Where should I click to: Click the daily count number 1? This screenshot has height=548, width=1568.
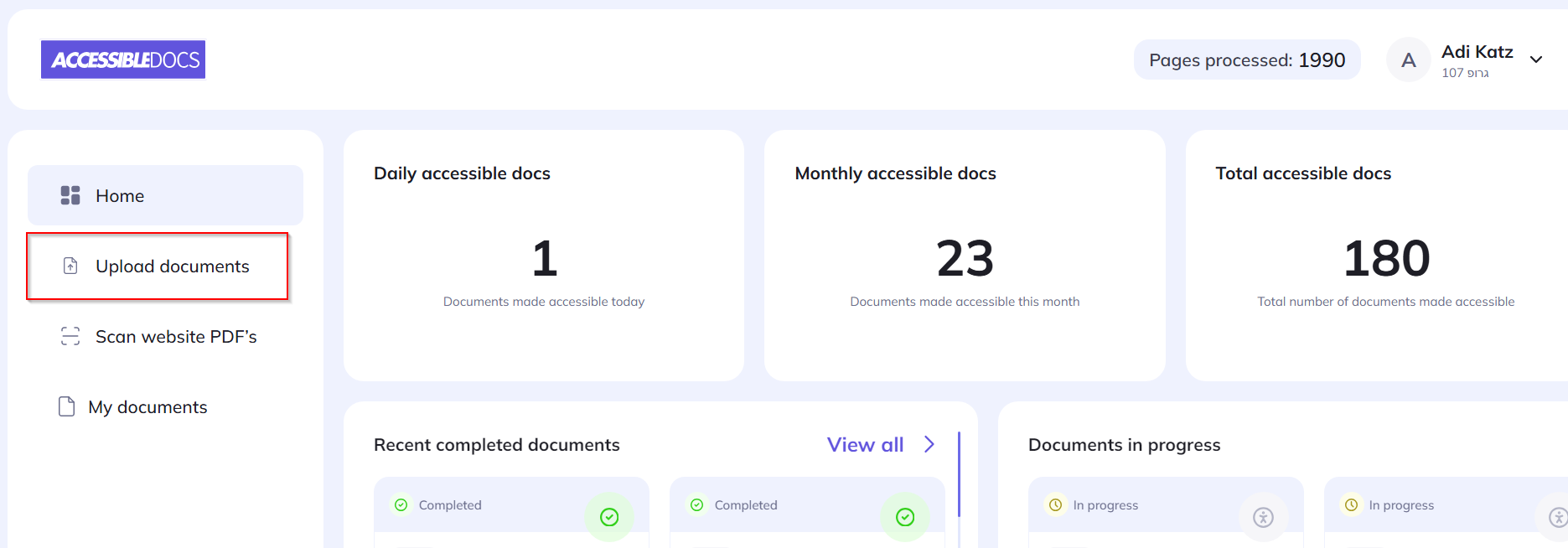coord(544,258)
